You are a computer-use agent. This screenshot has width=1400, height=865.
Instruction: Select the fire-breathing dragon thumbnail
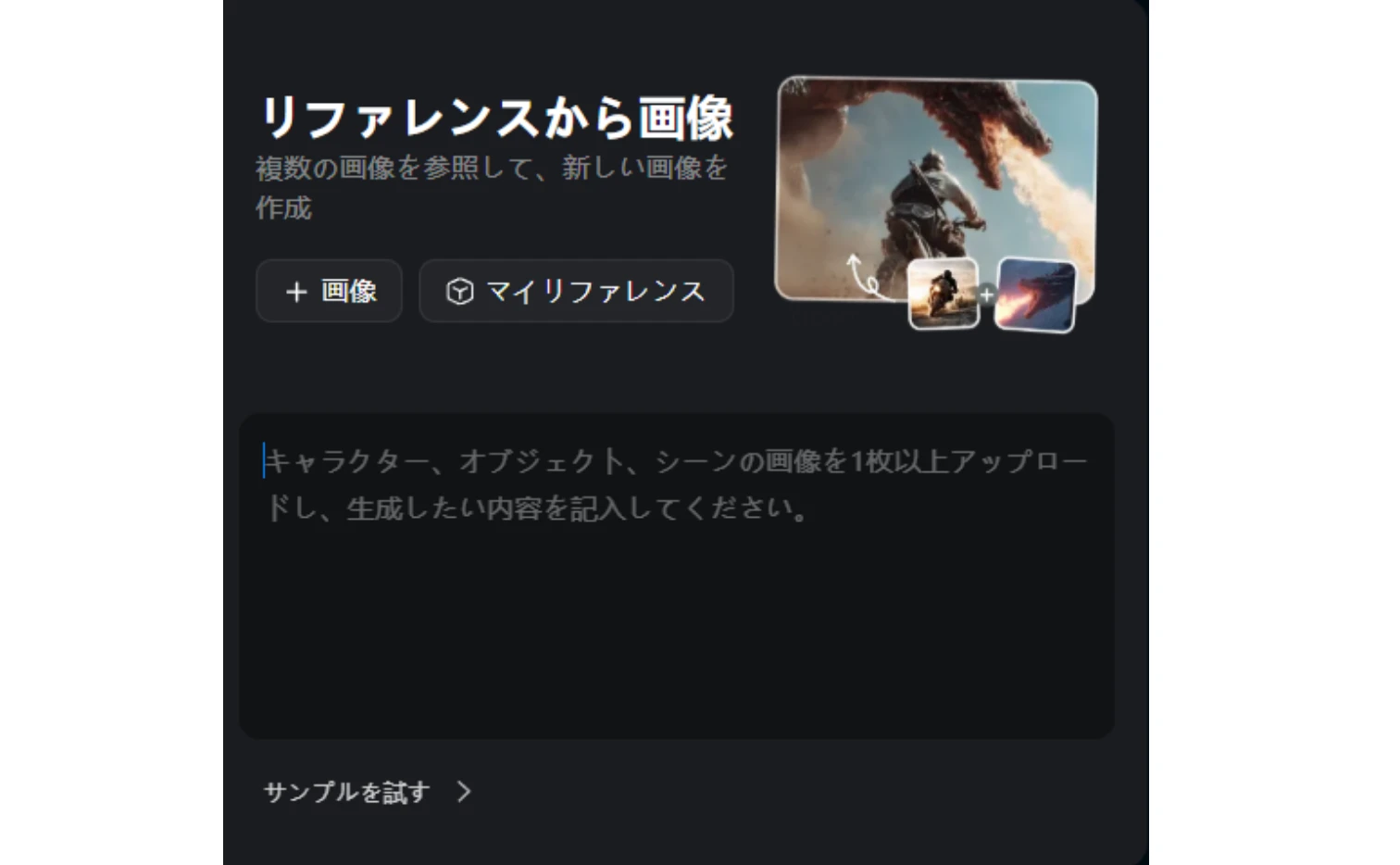click(1036, 295)
